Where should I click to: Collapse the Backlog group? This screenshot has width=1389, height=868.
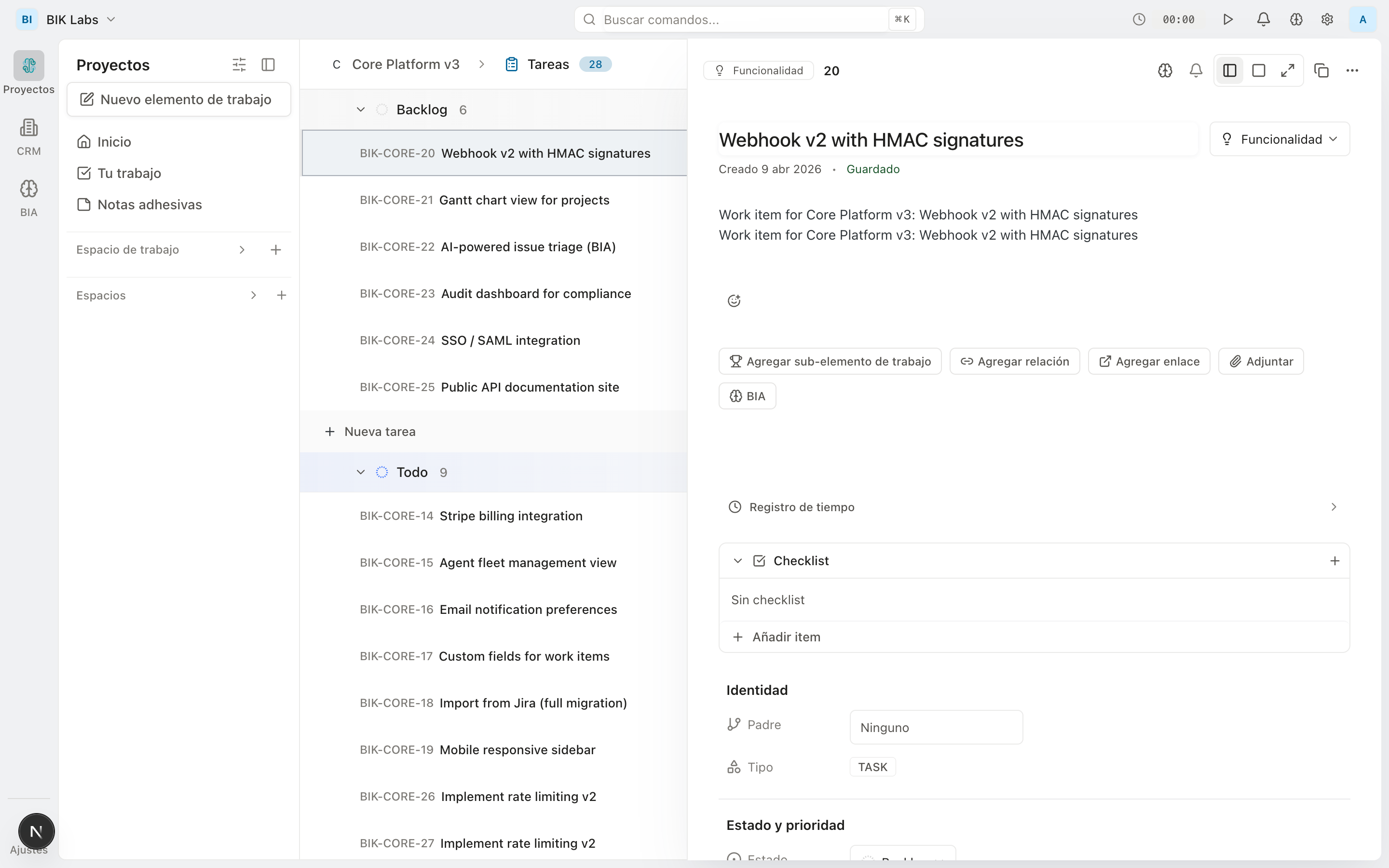360,109
